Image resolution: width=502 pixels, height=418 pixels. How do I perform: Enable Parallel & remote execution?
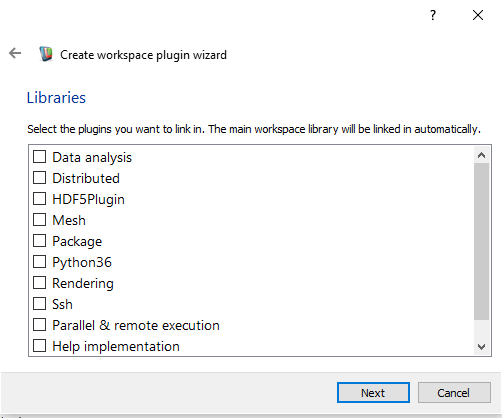39,324
